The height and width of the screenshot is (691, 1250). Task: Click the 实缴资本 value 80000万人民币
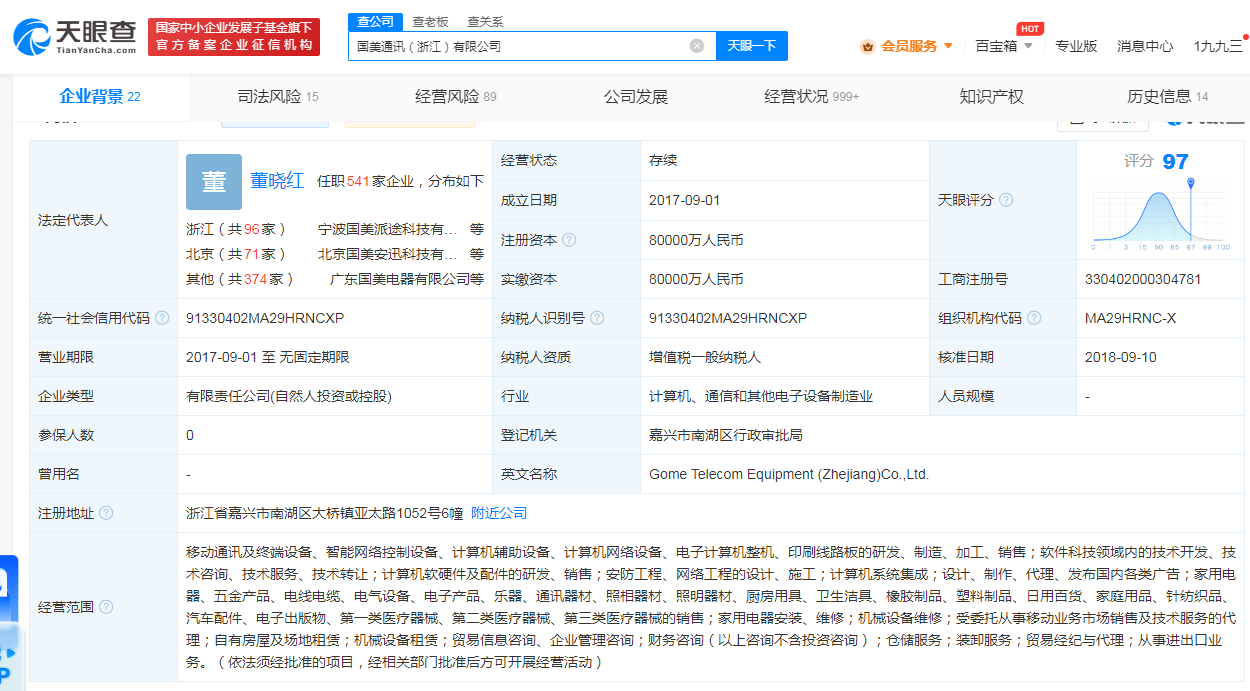[696, 279]
